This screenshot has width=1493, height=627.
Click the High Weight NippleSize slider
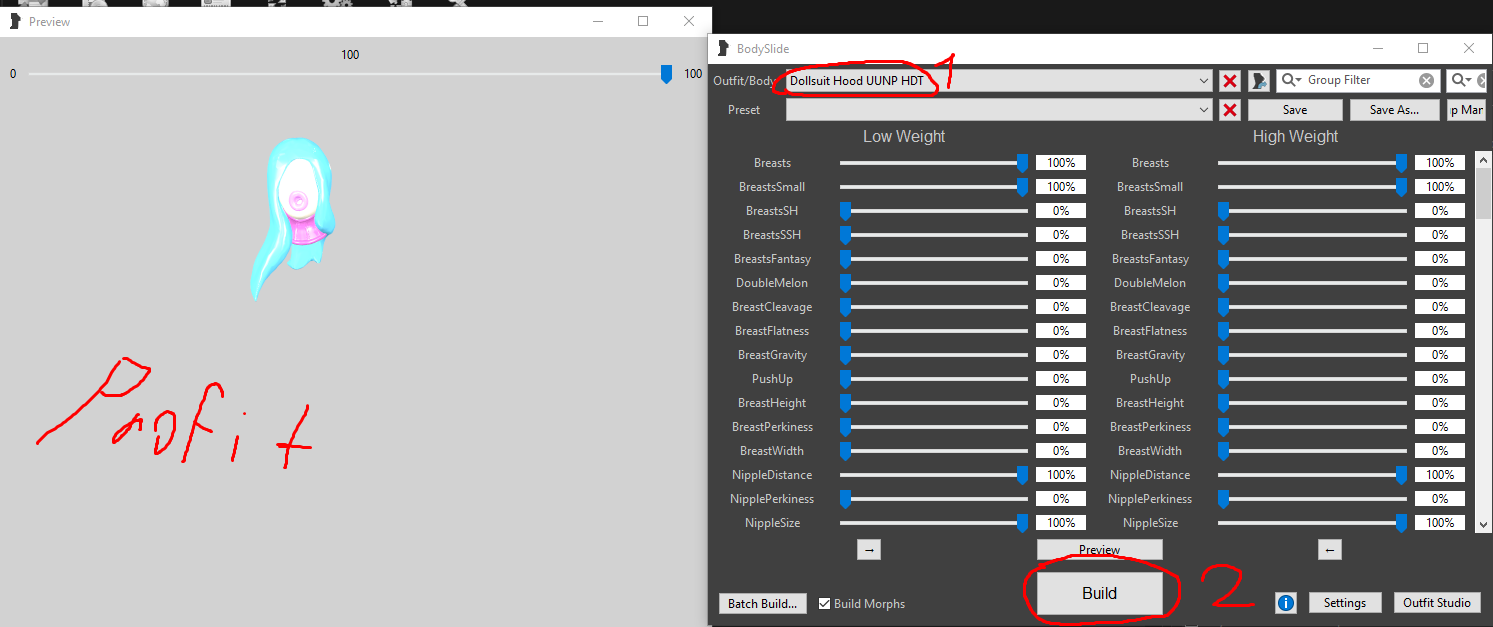(x=1312, y=523)
